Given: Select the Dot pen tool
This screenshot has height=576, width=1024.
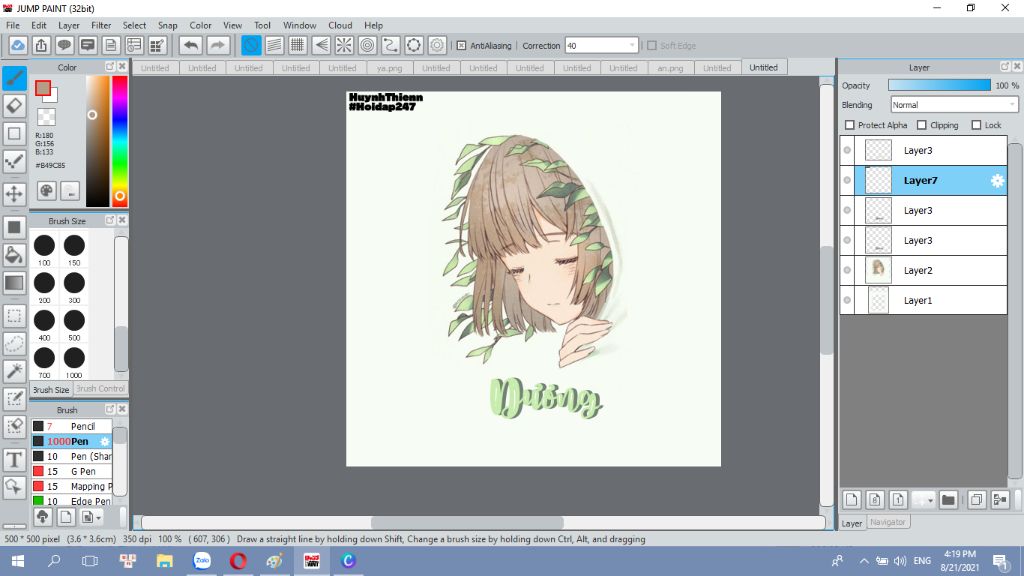Looking at the screenshot, I should point(14,161).
